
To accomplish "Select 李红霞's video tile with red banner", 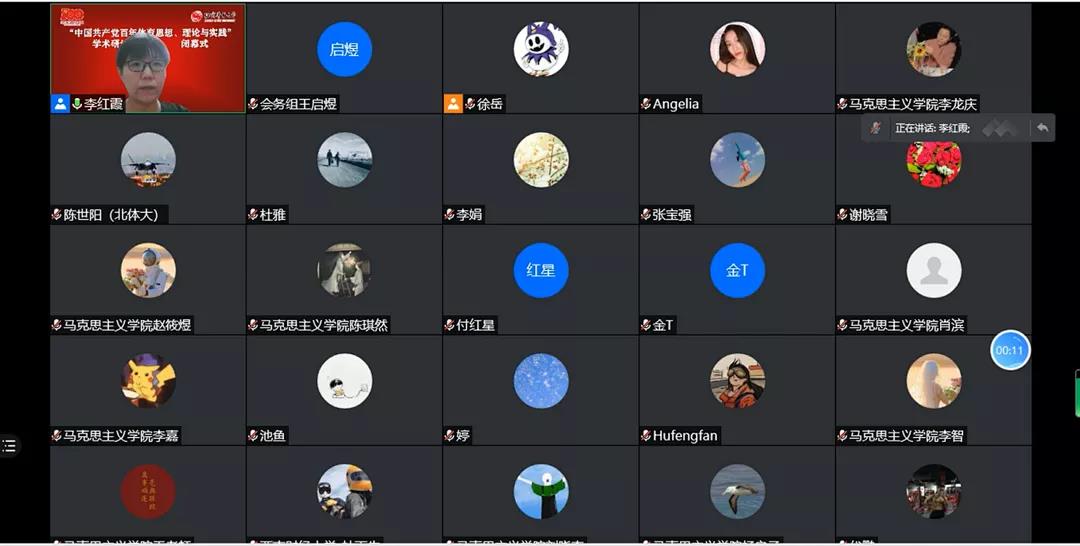I will coord(148,59).
